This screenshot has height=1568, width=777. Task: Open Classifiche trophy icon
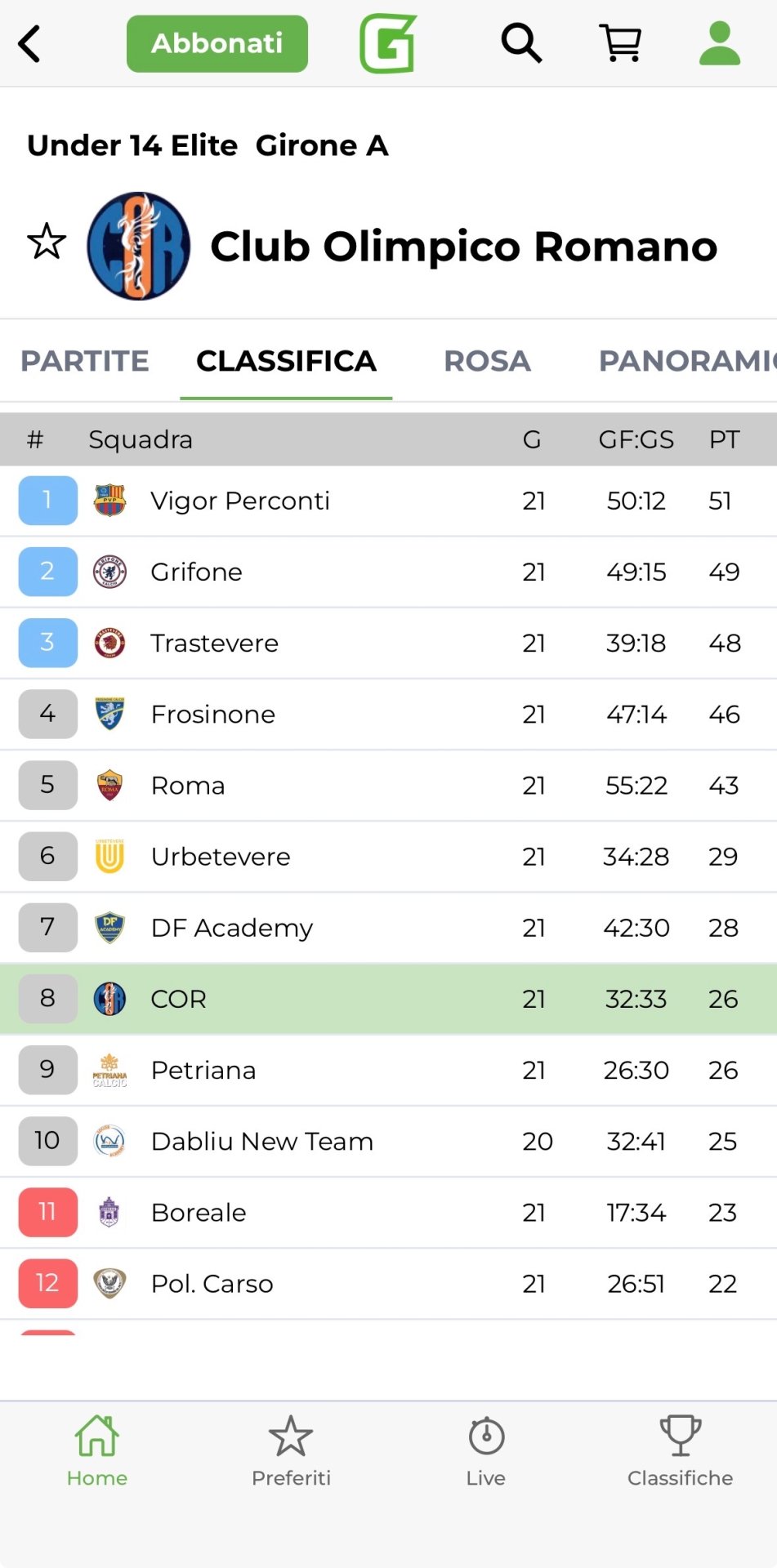(680, 1451)
